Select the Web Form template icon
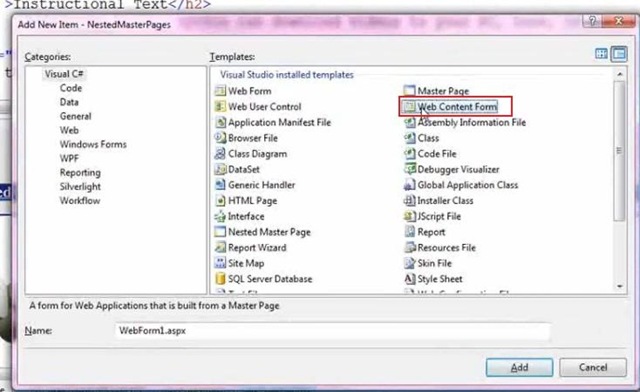 pos(220,91)
